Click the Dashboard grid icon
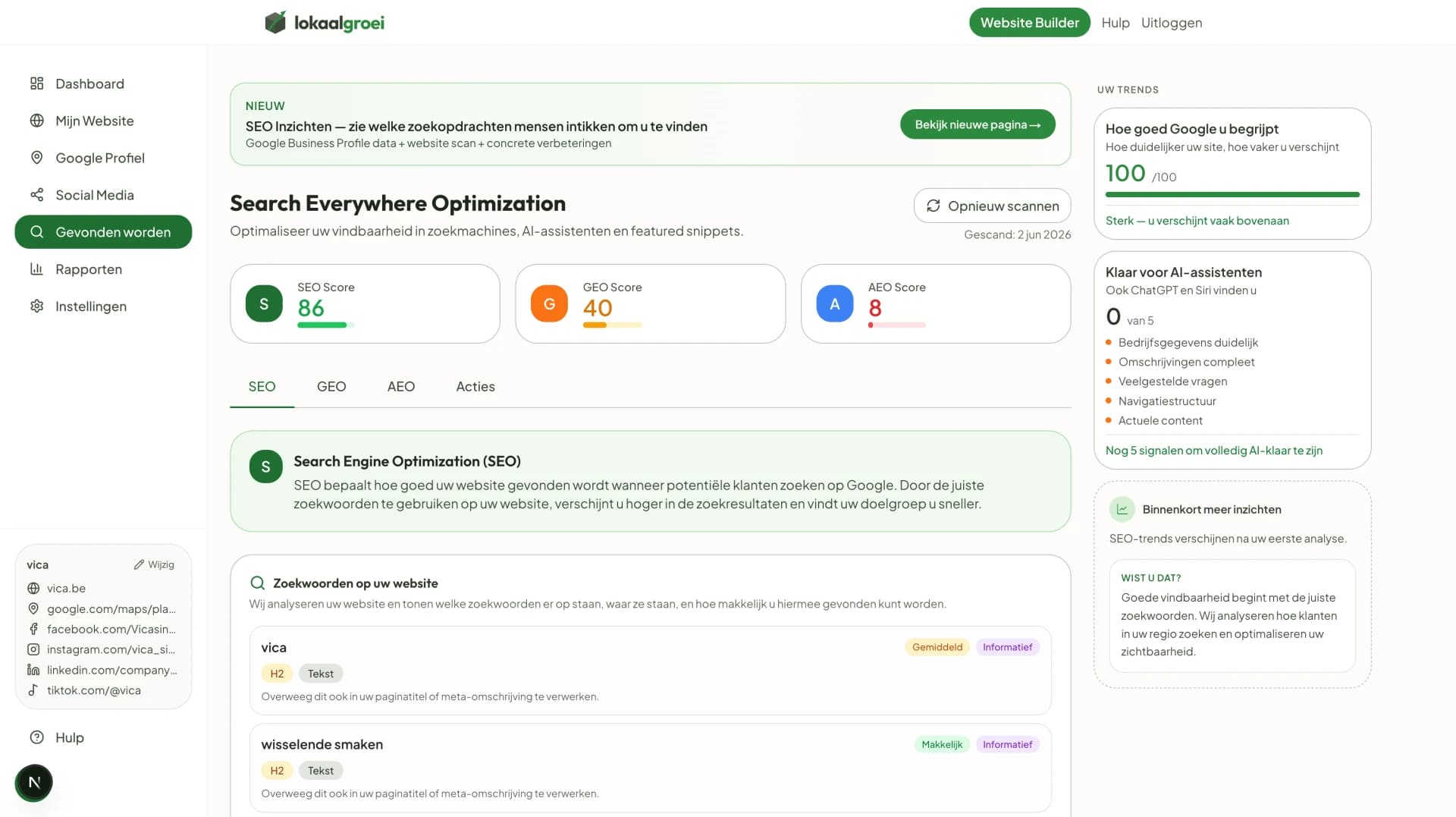The width and height of the screenshot is (1456, 817). [x=36, y=83]
